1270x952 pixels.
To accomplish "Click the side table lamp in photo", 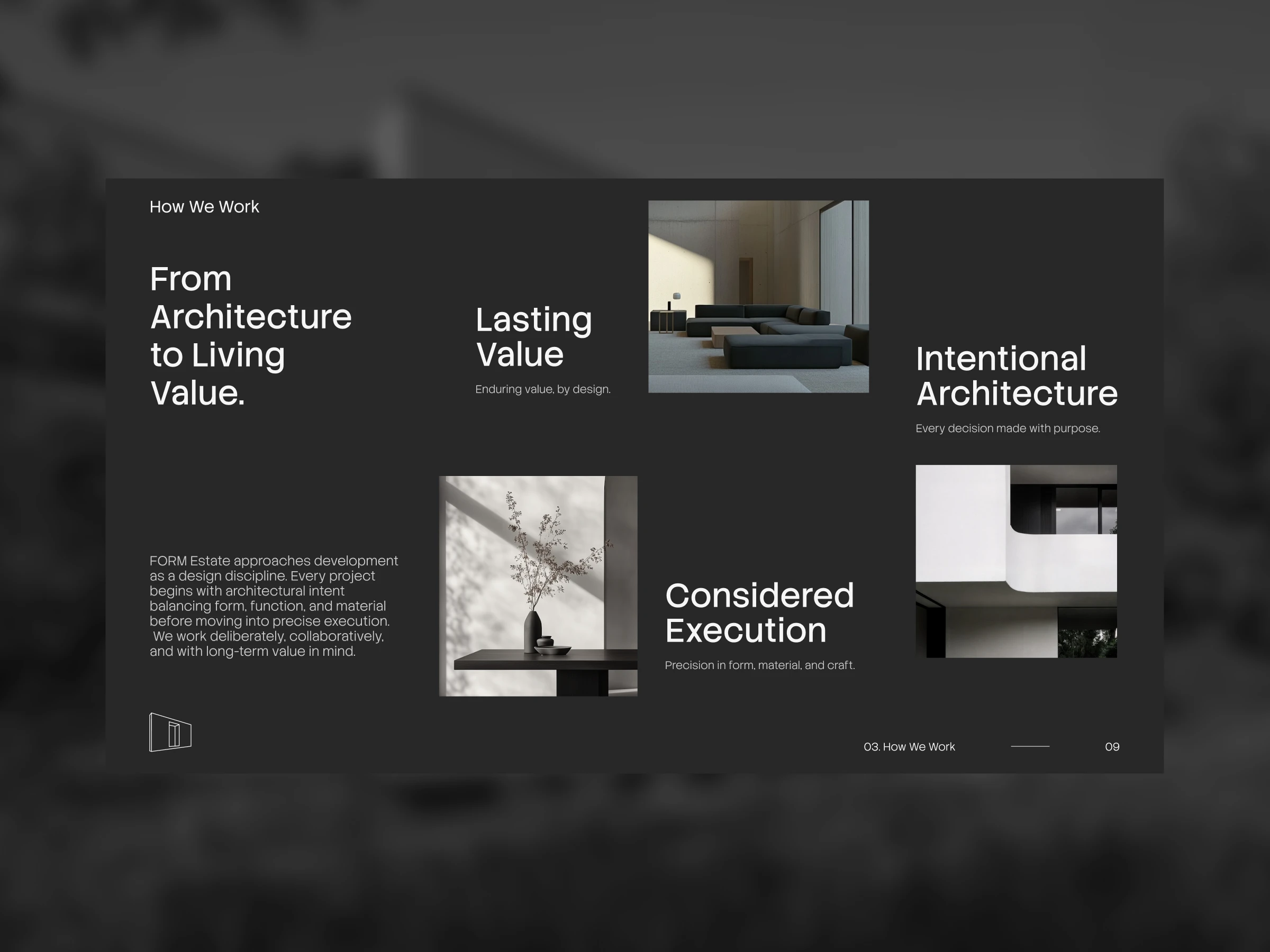I will point(676,297).
